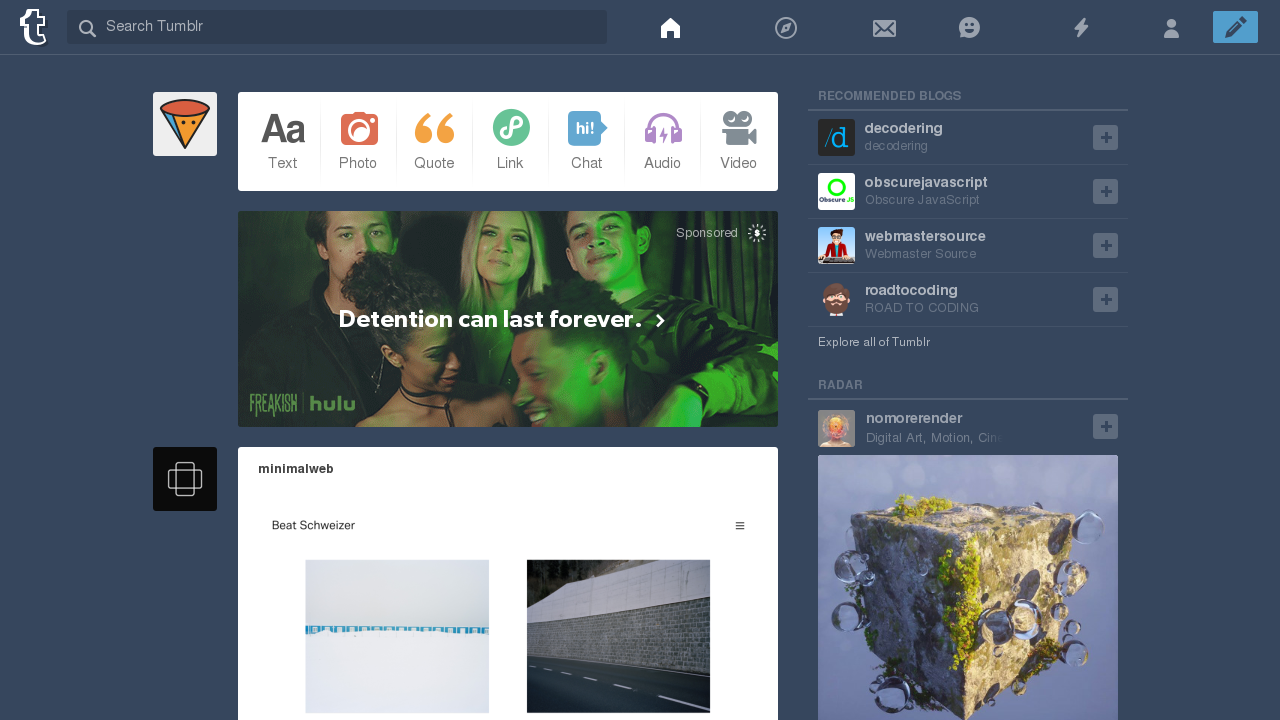Follow the webmastersource blog
1280x720 pixels.
click(x=1105, y=245)
